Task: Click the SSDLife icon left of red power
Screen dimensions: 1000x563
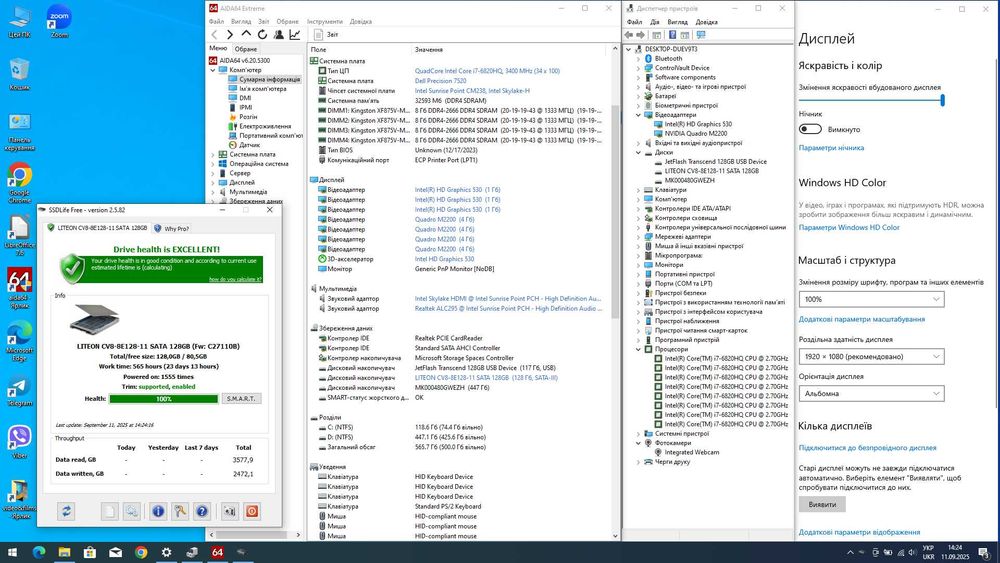Action: click(230, 511)
